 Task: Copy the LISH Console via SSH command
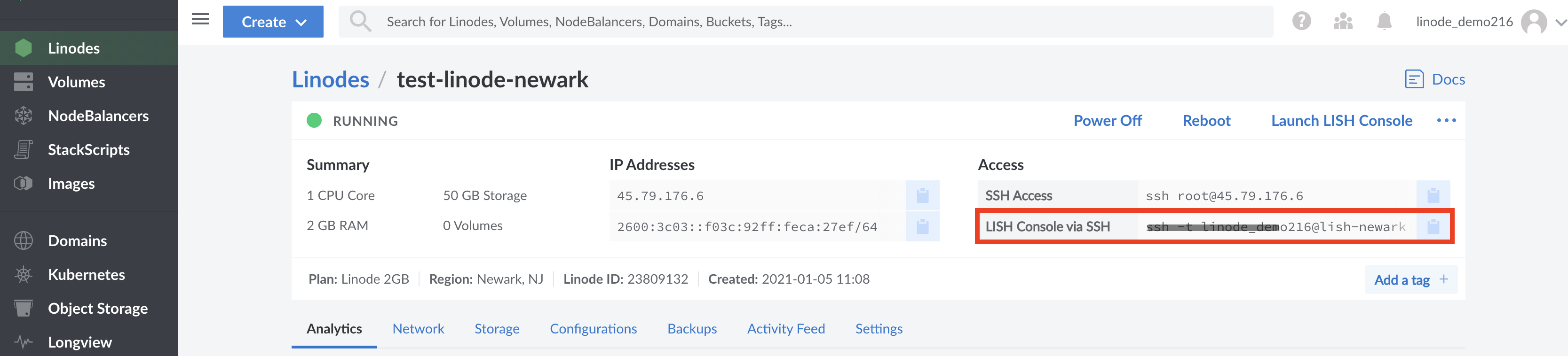click(x=1433, y=226)
